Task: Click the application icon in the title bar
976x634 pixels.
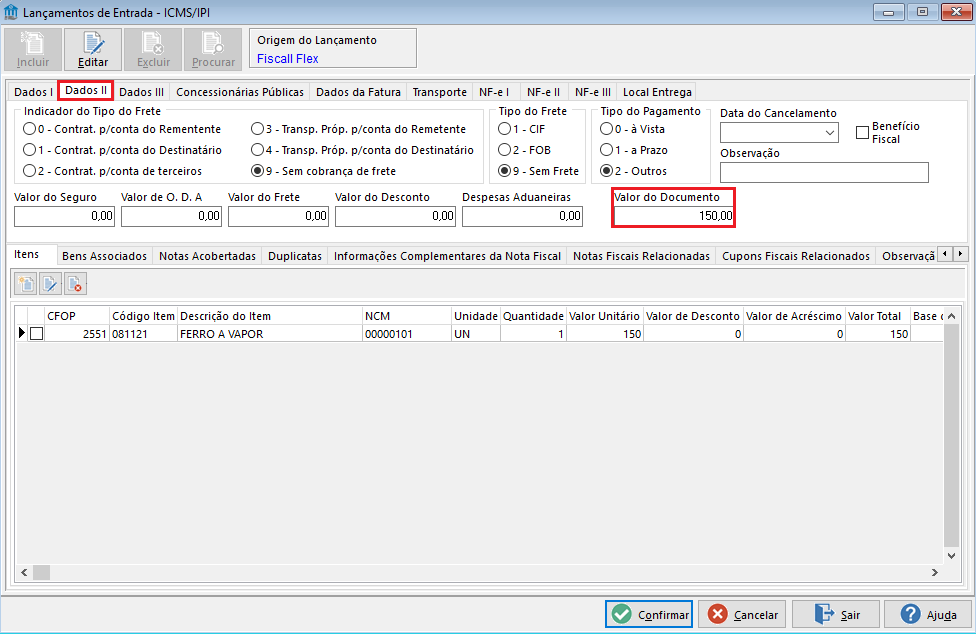Action: (x=11, y=12)
